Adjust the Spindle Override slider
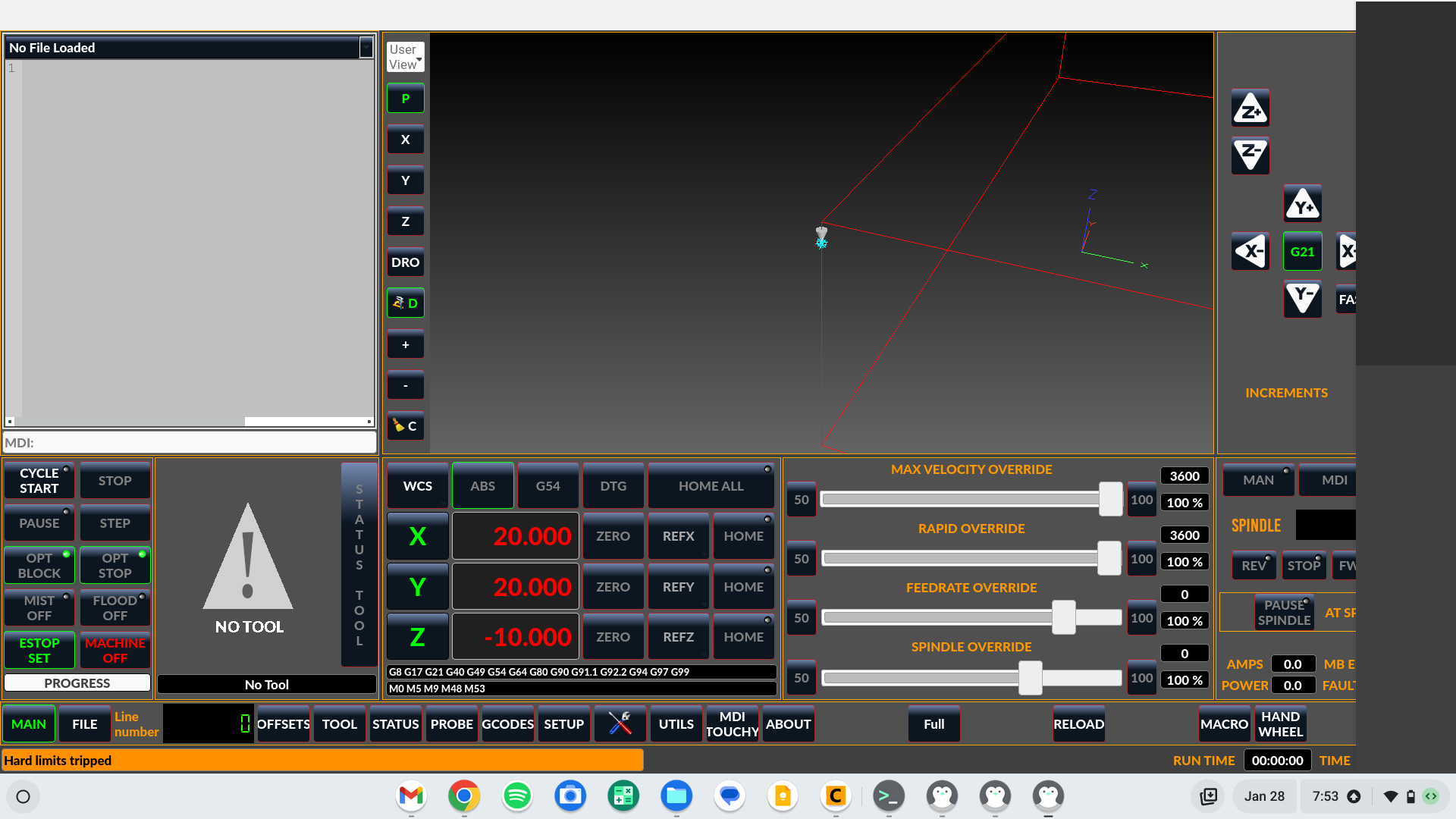The width and height of the screenshot is (1456, 819). [x=971, y=677]
